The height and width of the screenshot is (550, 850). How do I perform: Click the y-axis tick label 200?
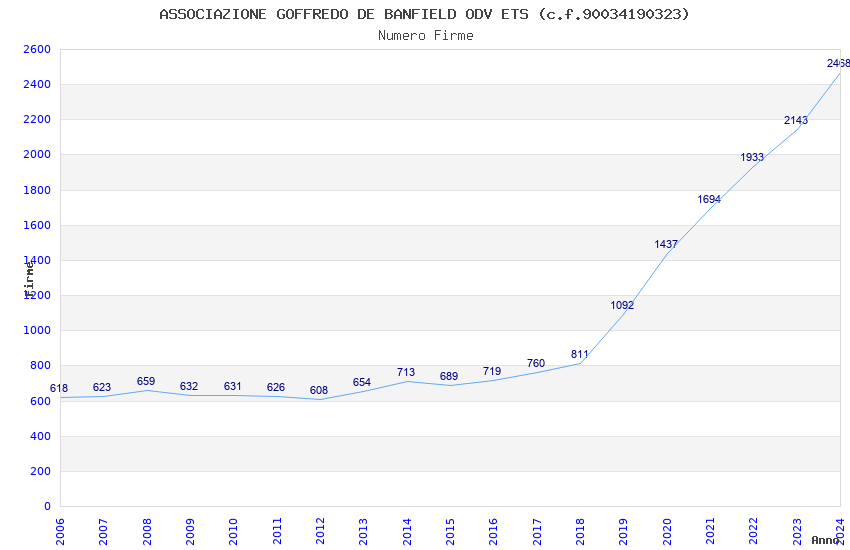click(41, 471)
